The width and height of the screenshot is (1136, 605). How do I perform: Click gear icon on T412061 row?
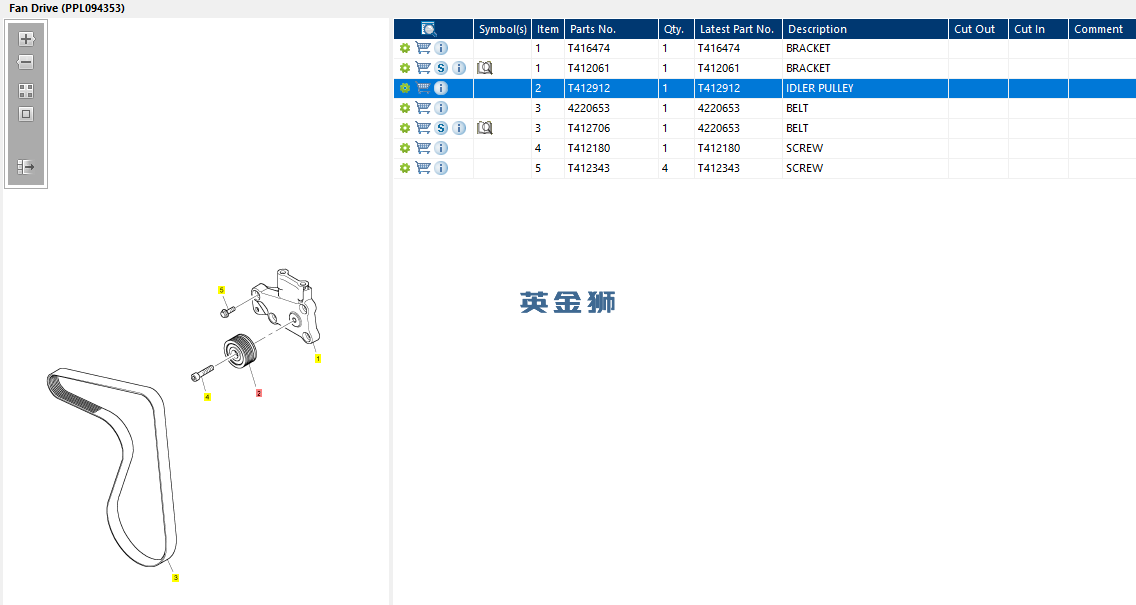(x=405, y=68)
